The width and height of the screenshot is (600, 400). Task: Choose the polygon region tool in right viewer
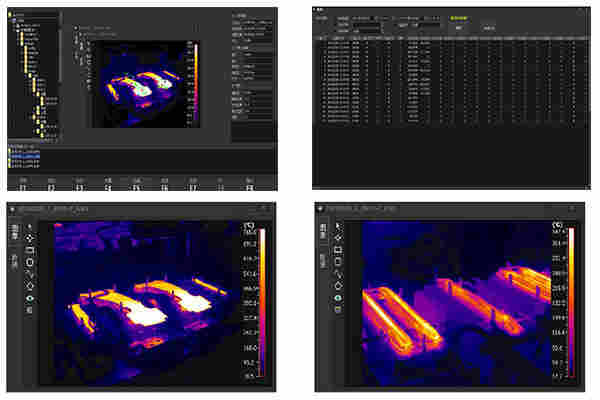point(337,285)
